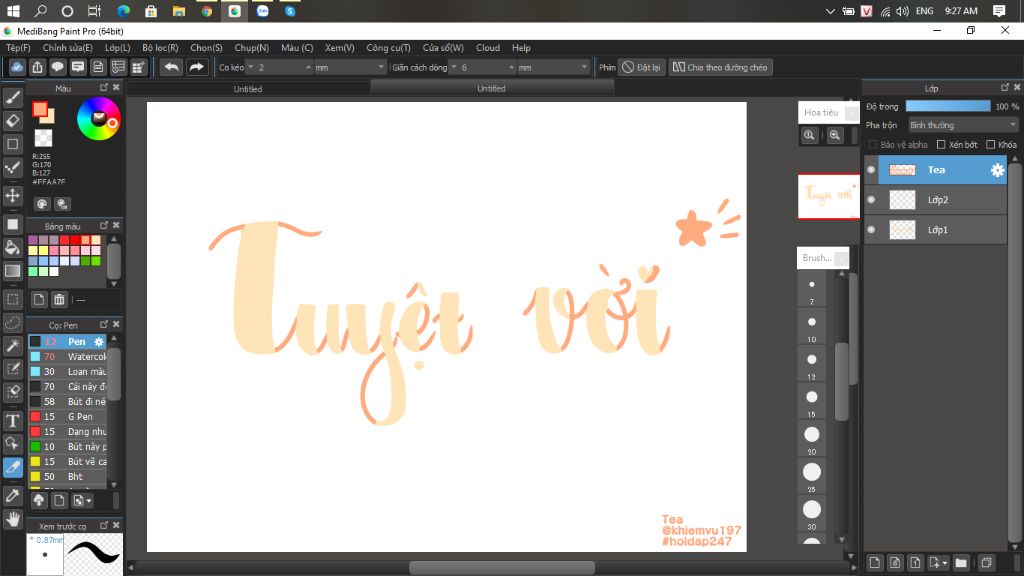The width and height of the screenshot is (1024, 576).
Task: Switch to the second Untitled tab
Action: point(491,88)
